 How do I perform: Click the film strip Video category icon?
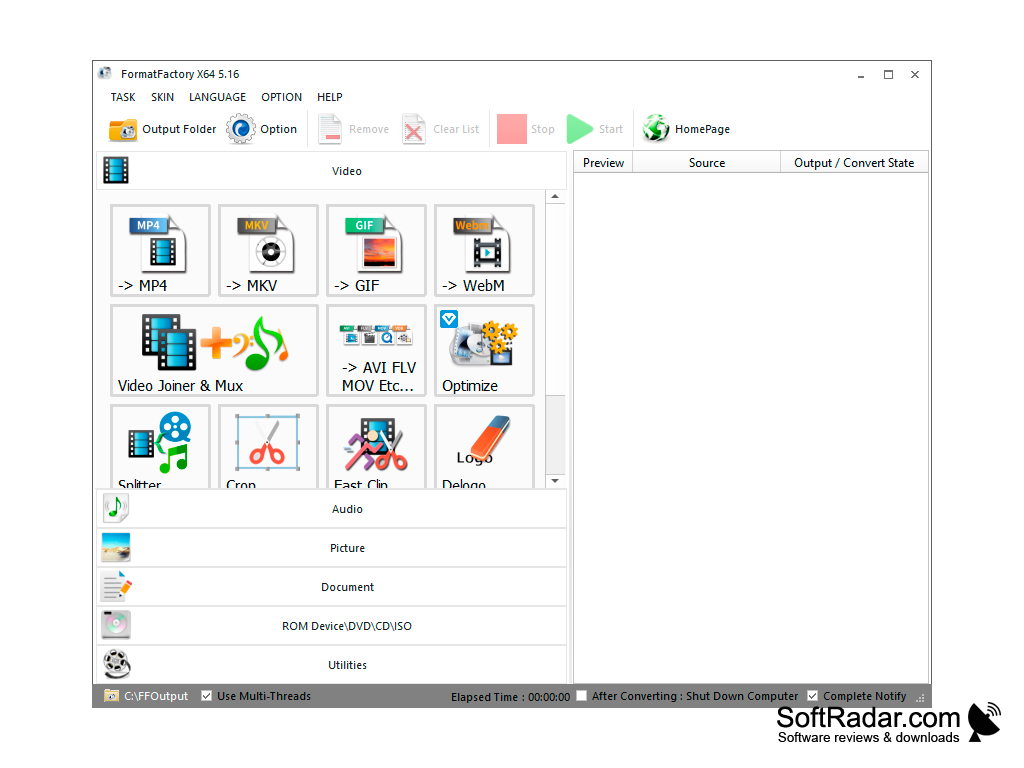tap(116, 170)
